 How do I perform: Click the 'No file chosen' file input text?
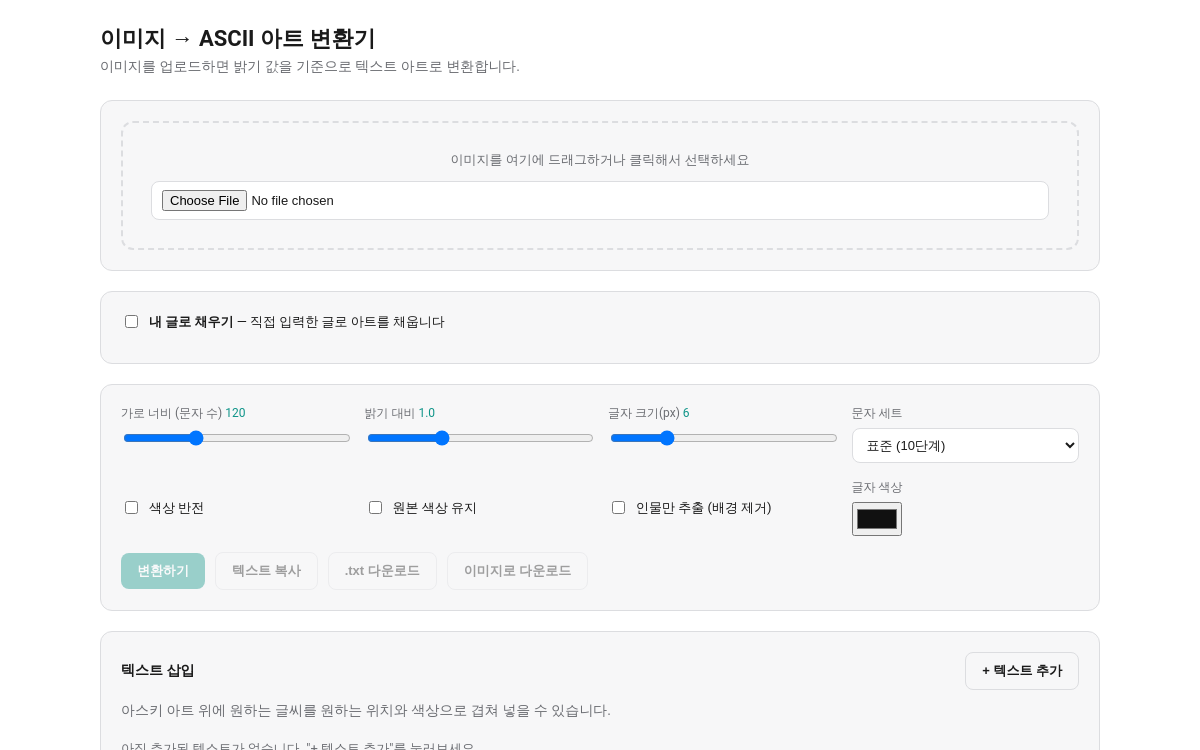(x=292, y=201)
